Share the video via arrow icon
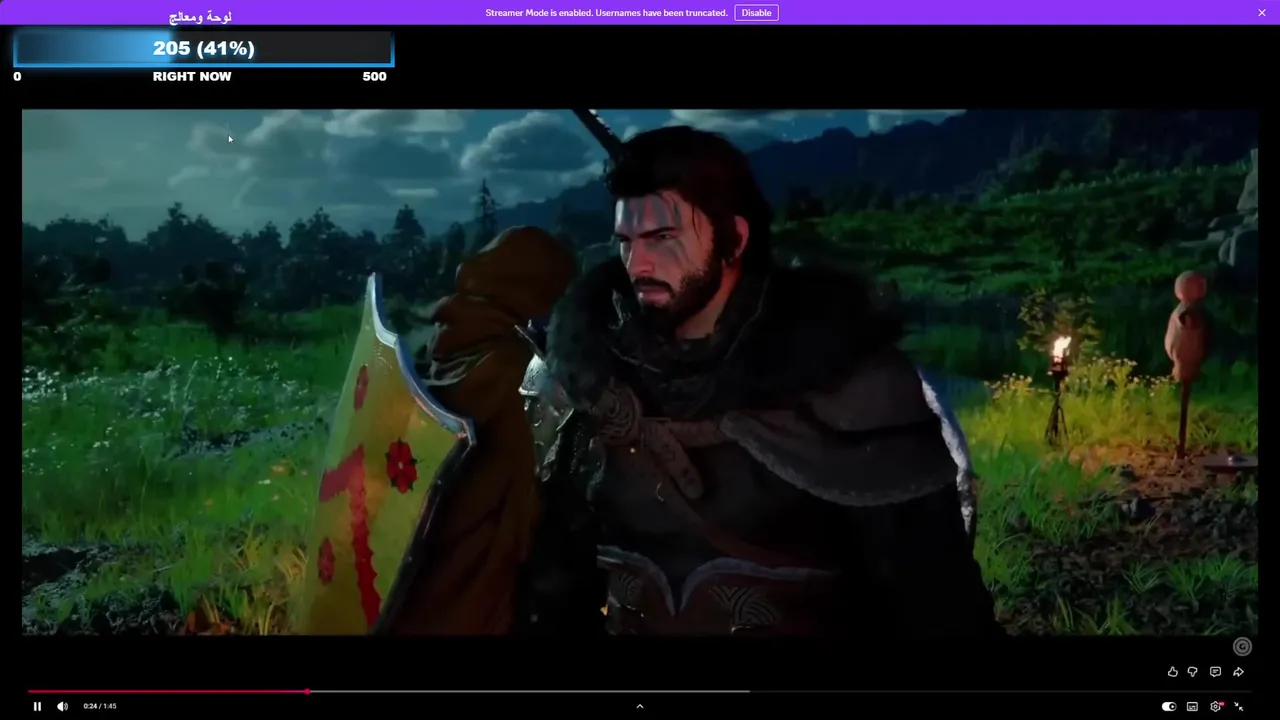This screenshot has width=1280, height=720. click(1238, 672)
